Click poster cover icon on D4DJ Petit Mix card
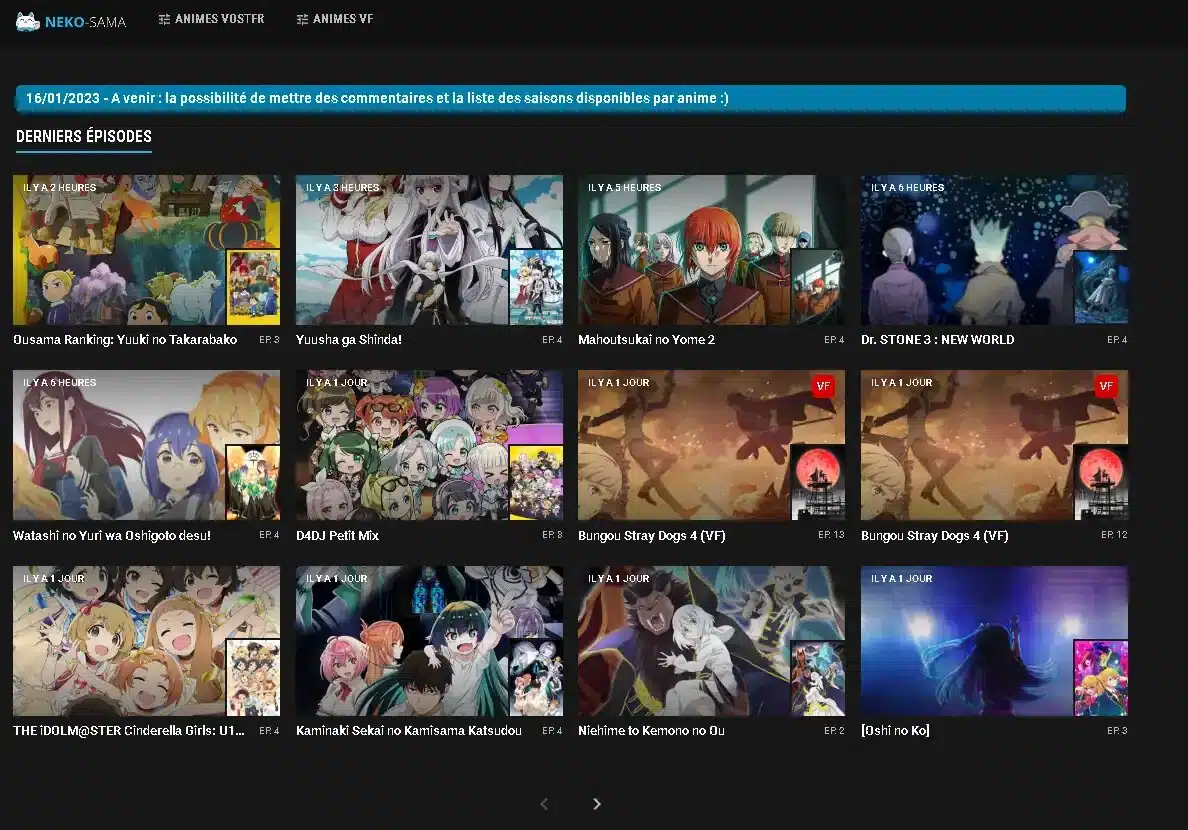The width and height of the screenshot is (1188, 830). 536,482
